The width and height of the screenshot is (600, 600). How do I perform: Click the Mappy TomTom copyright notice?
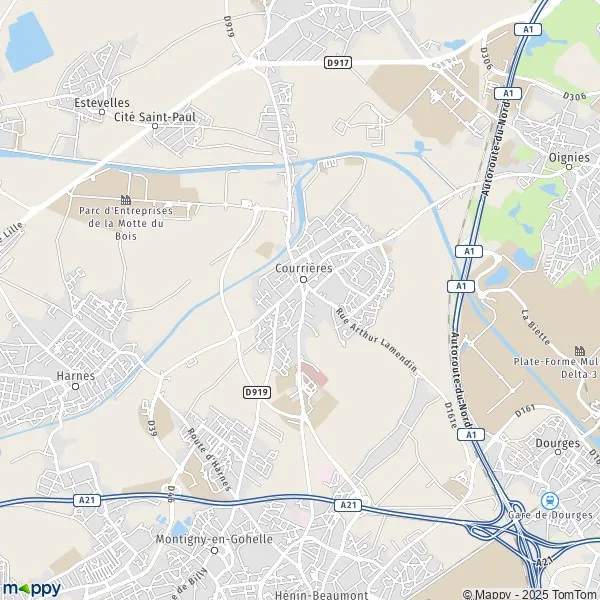tap(531, 594)
